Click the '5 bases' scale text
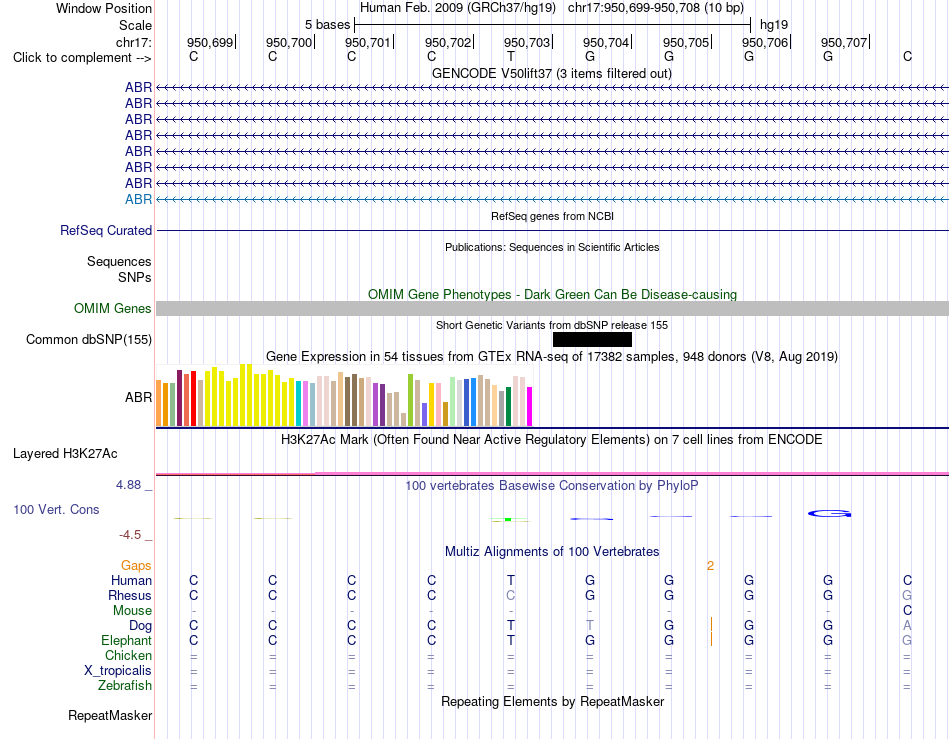Screen dimensions: 950x739 click(327, 25)
